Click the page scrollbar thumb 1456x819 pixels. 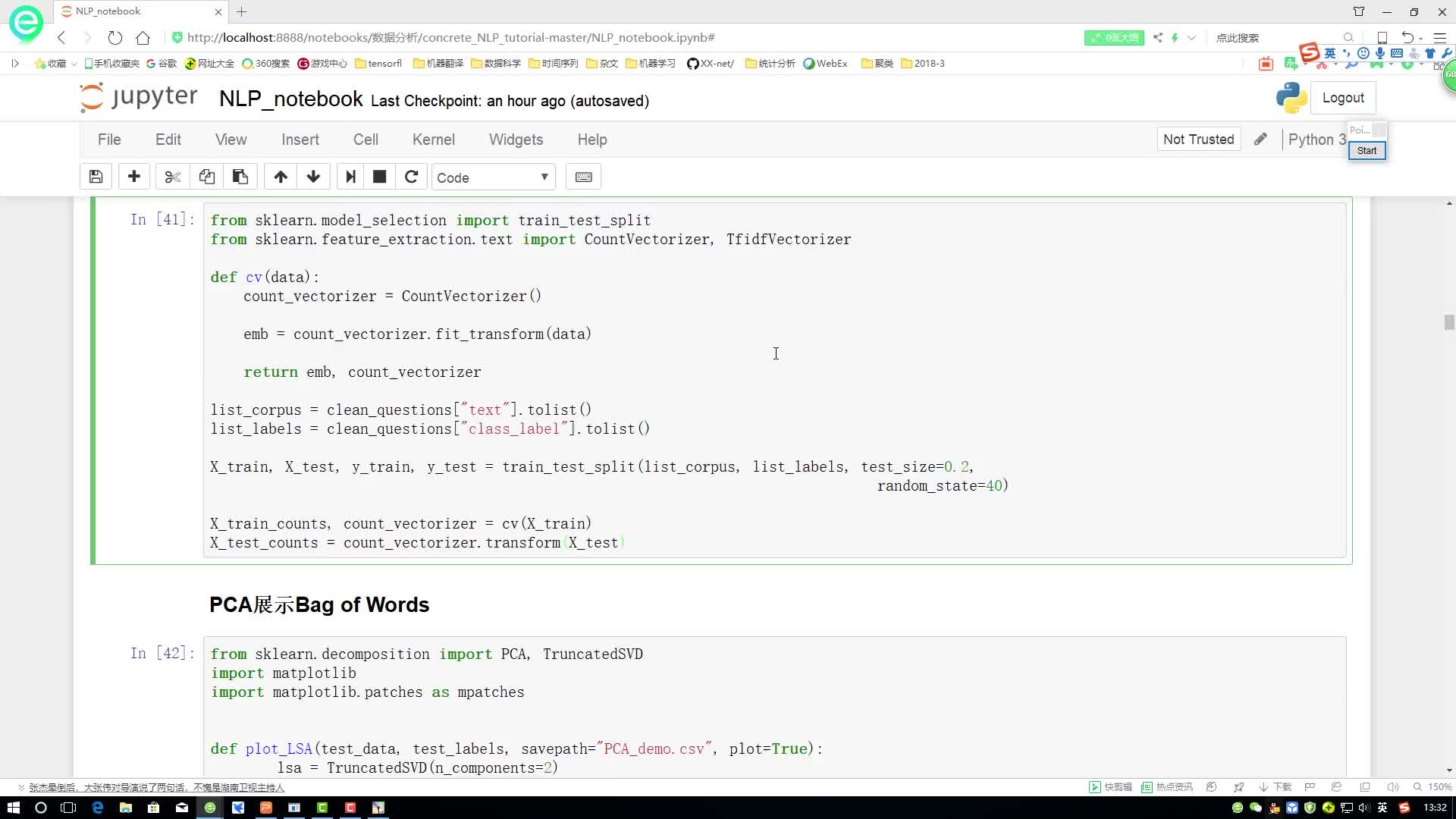click(x=1449, y=322)
